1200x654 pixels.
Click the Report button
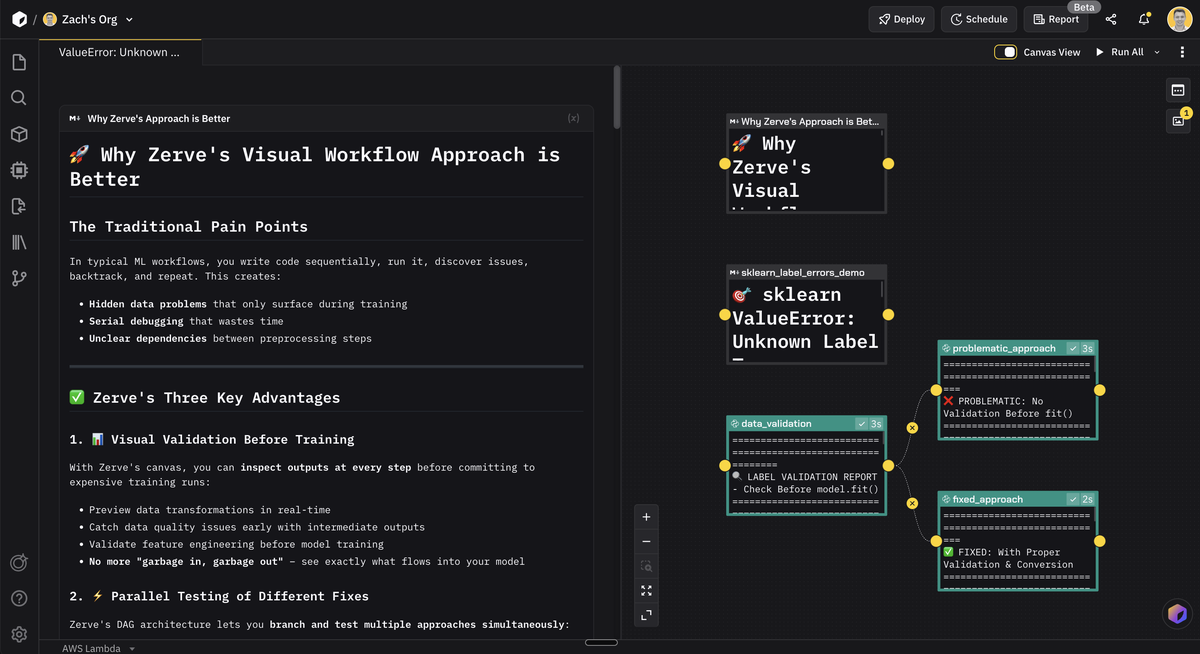click(1056, 19)
